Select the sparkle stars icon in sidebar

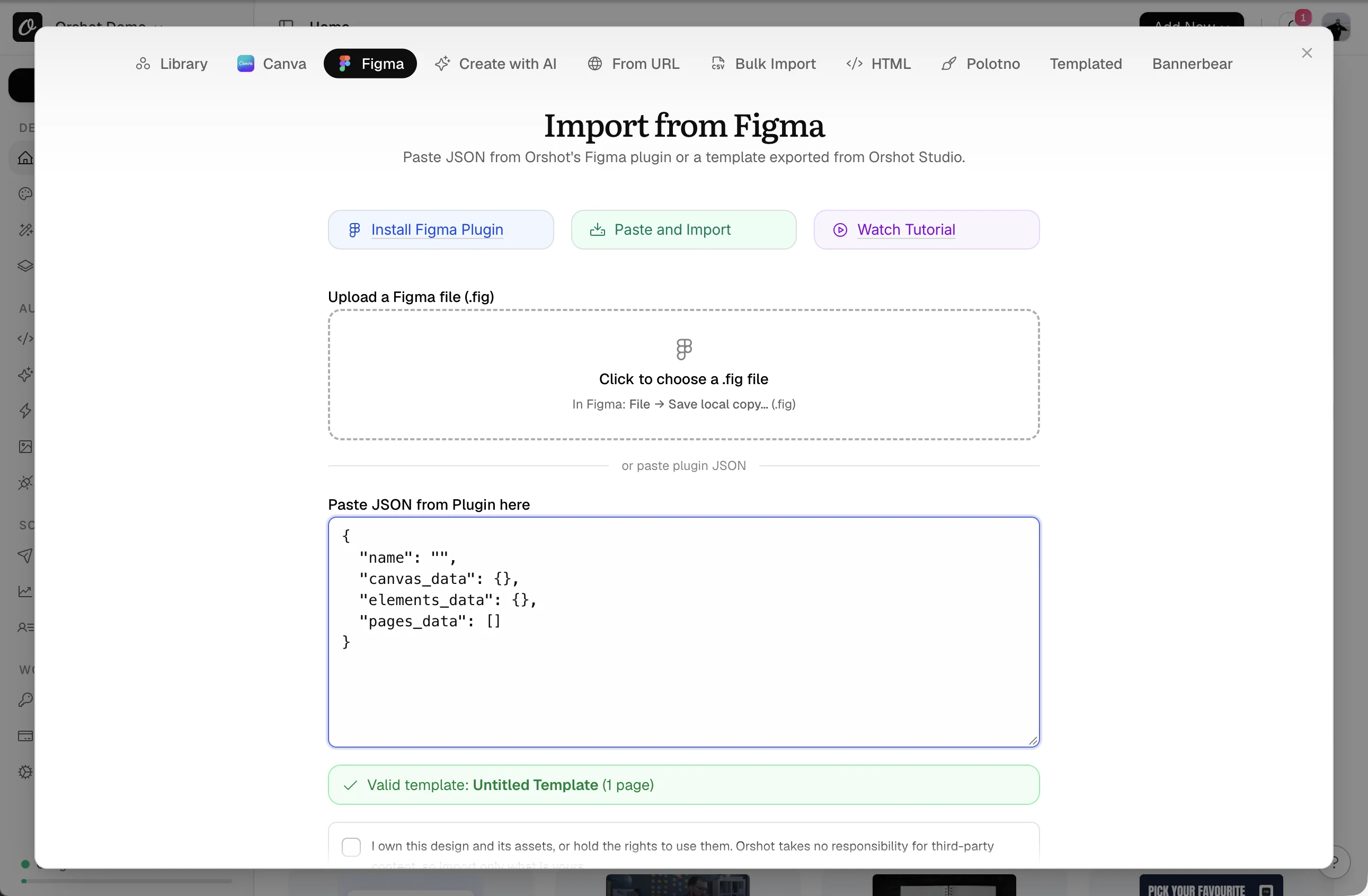click(25, 375)
